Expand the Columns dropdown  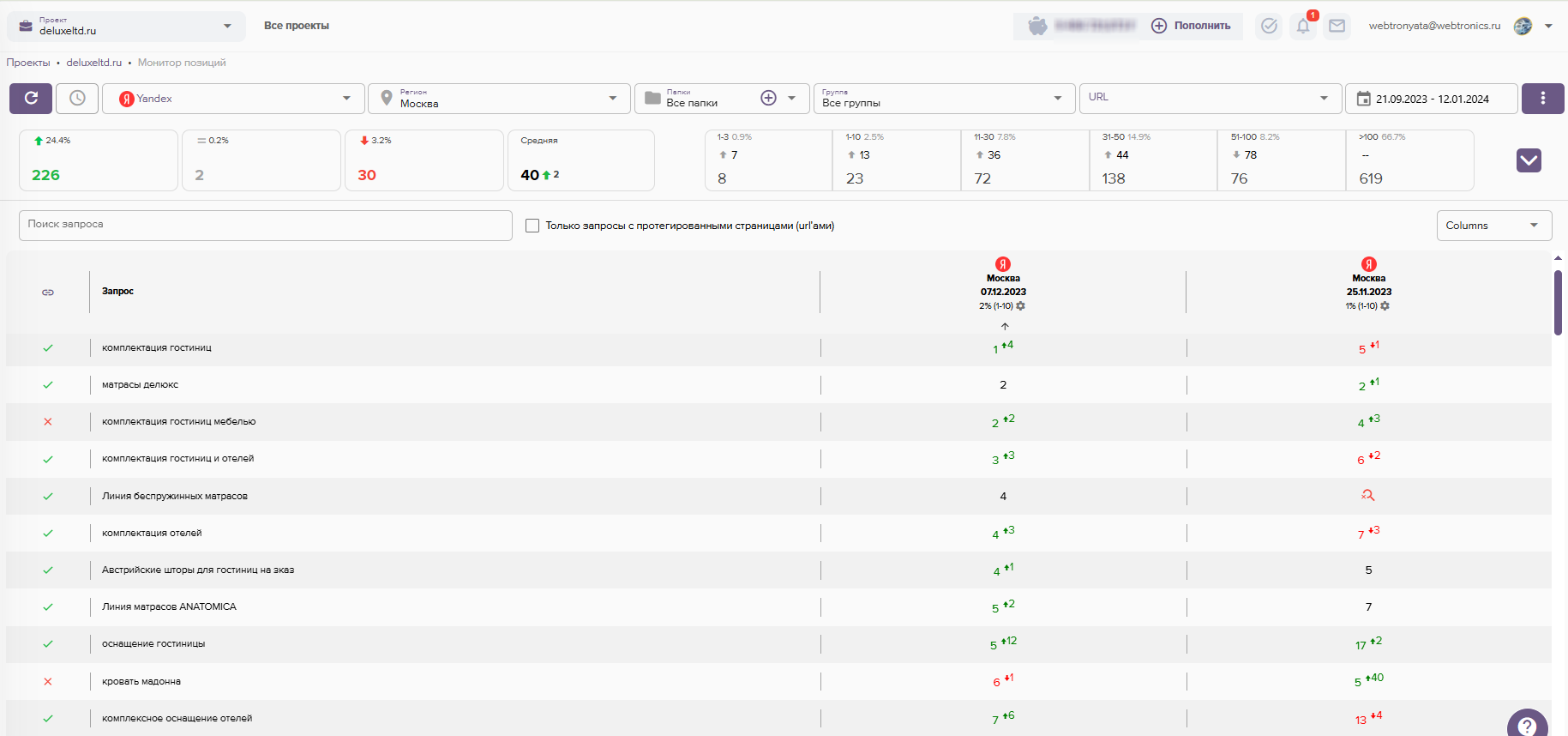tap(1493, 226)
